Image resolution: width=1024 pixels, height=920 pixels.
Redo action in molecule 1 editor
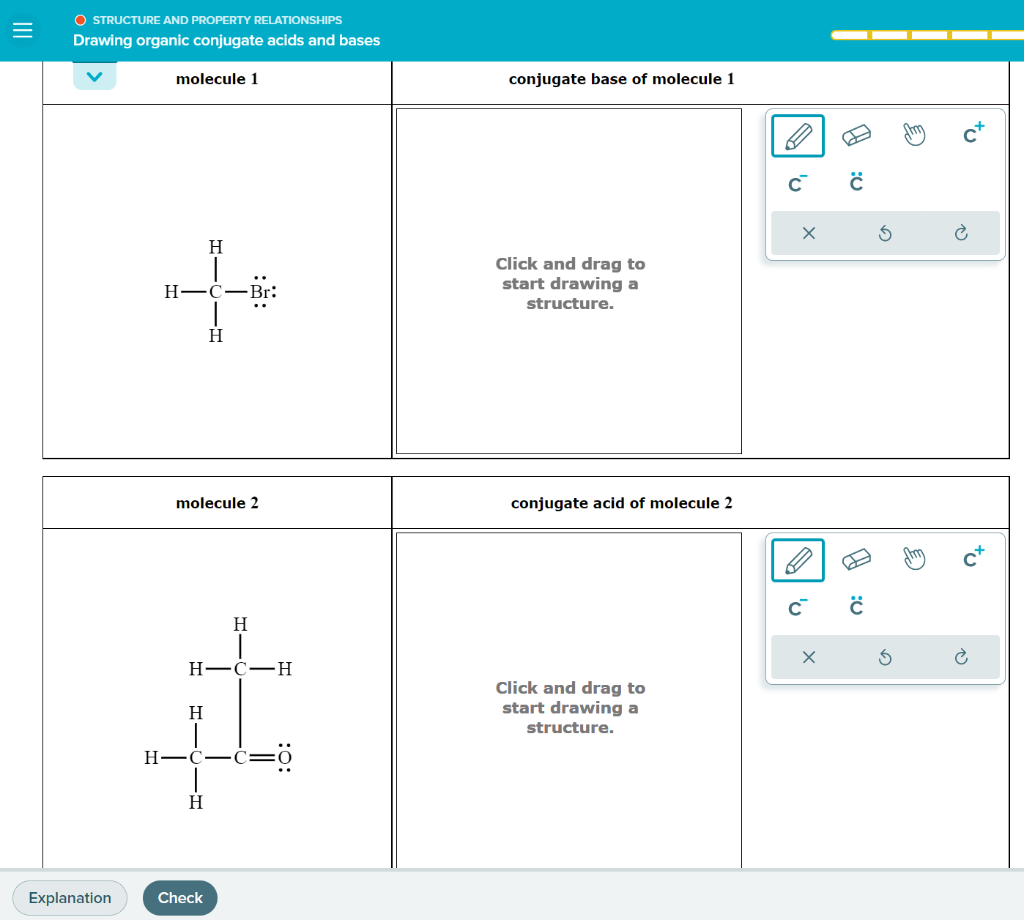pos(961,233)
